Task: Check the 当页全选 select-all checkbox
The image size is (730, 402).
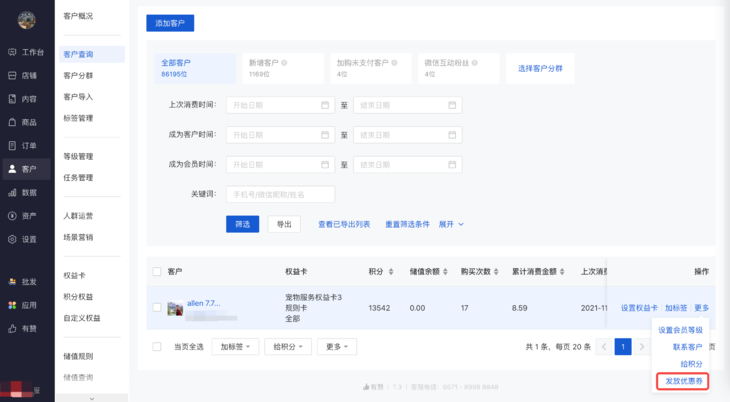Action: pyautogui.click(x=156, y=346)
